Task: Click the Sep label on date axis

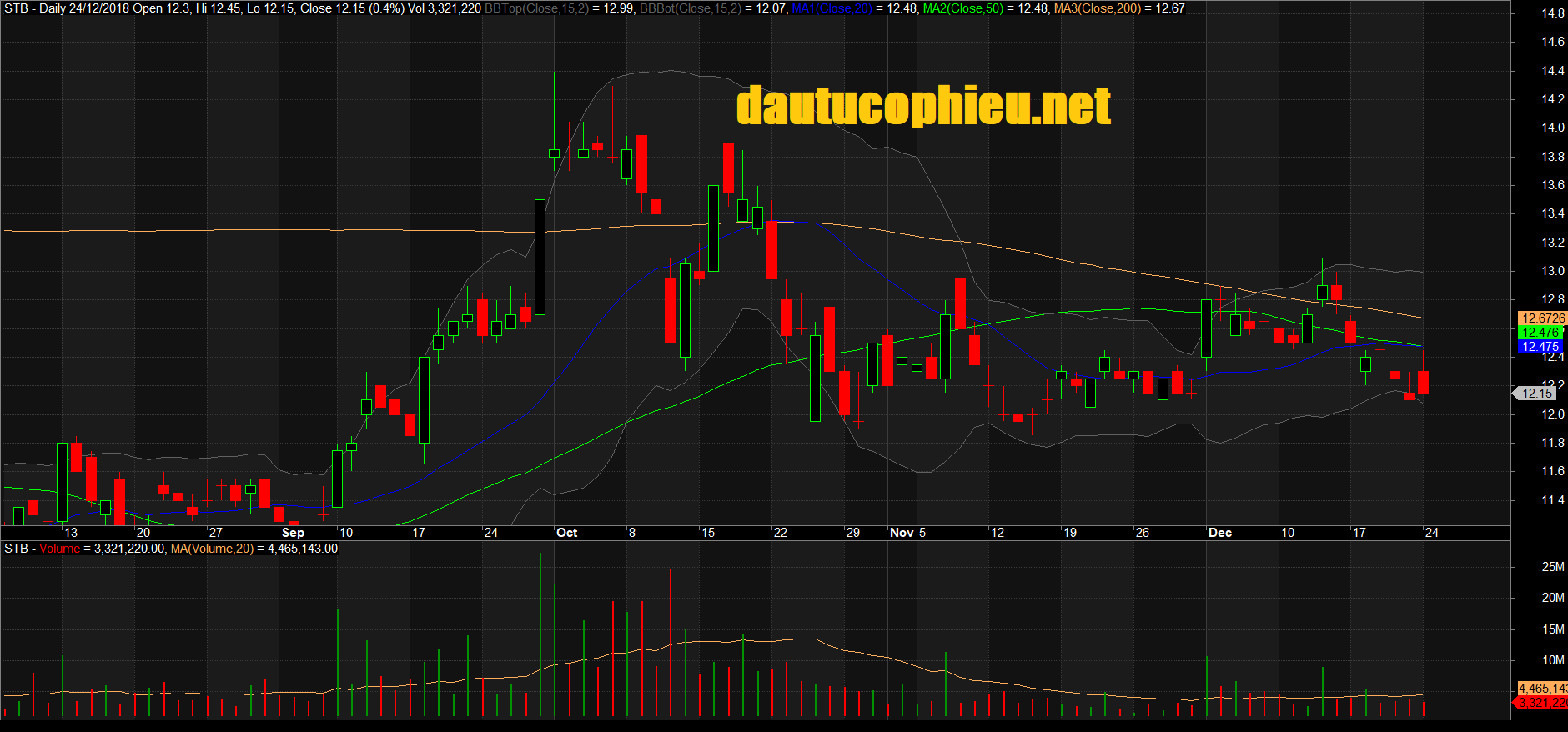Action: (x=293, y=533)
